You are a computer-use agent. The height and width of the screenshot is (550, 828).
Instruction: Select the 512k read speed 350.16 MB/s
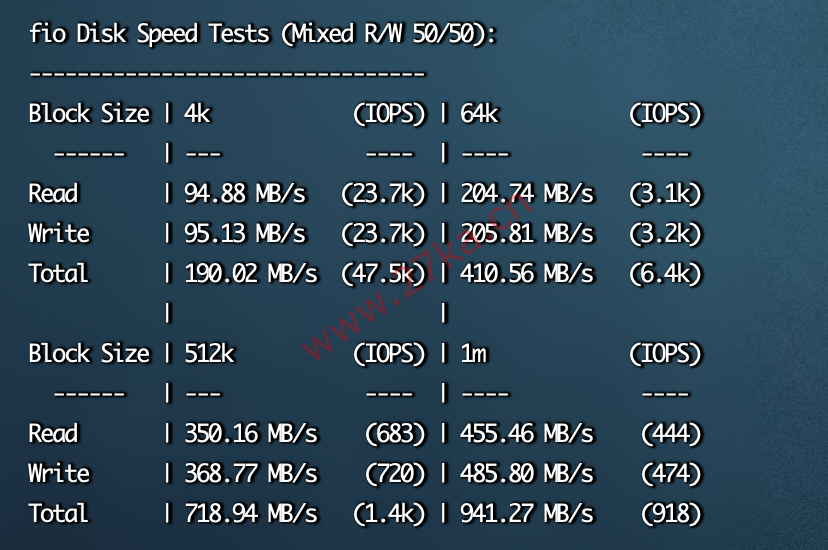pos(251,433)
